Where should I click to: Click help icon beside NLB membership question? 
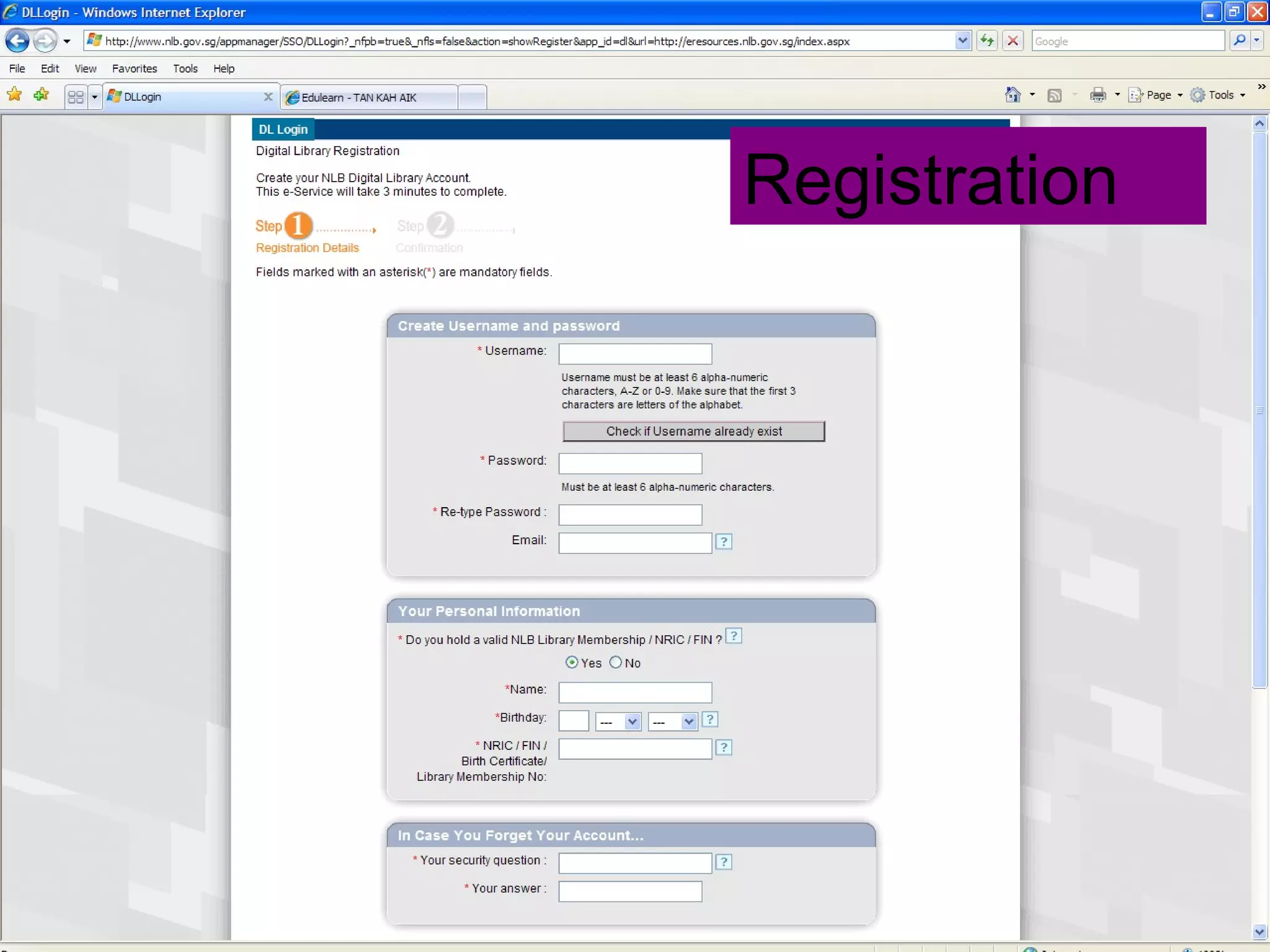734,636
